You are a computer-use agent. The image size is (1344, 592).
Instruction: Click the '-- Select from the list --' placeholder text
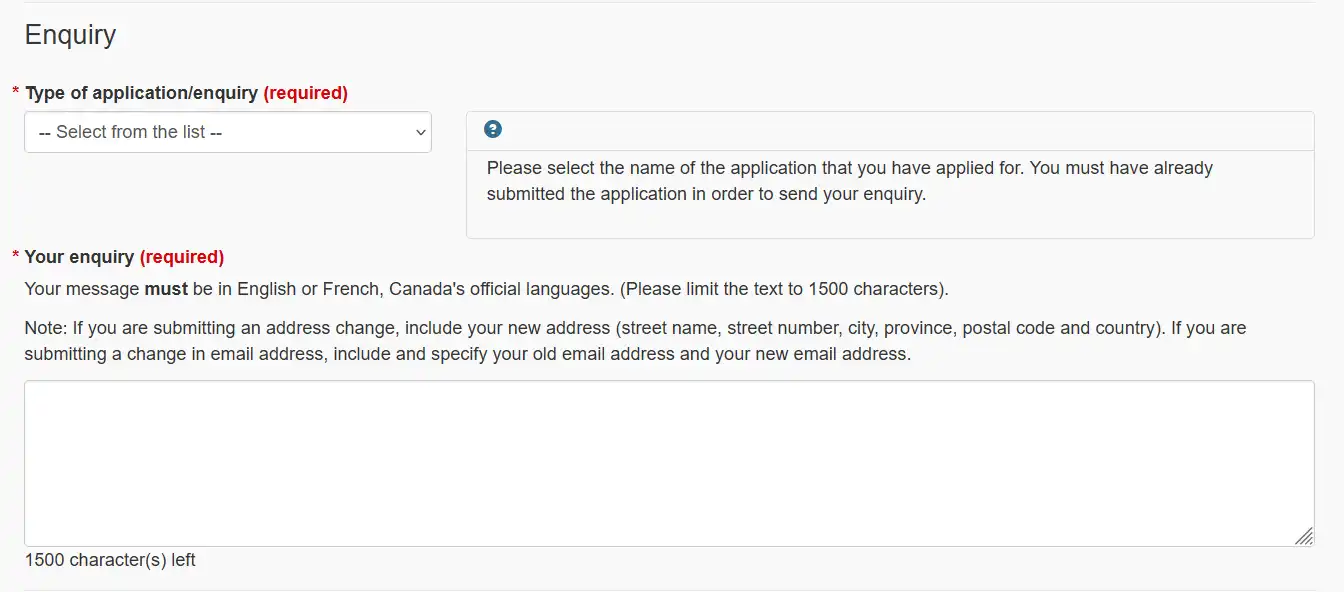[x=130, y=132]
